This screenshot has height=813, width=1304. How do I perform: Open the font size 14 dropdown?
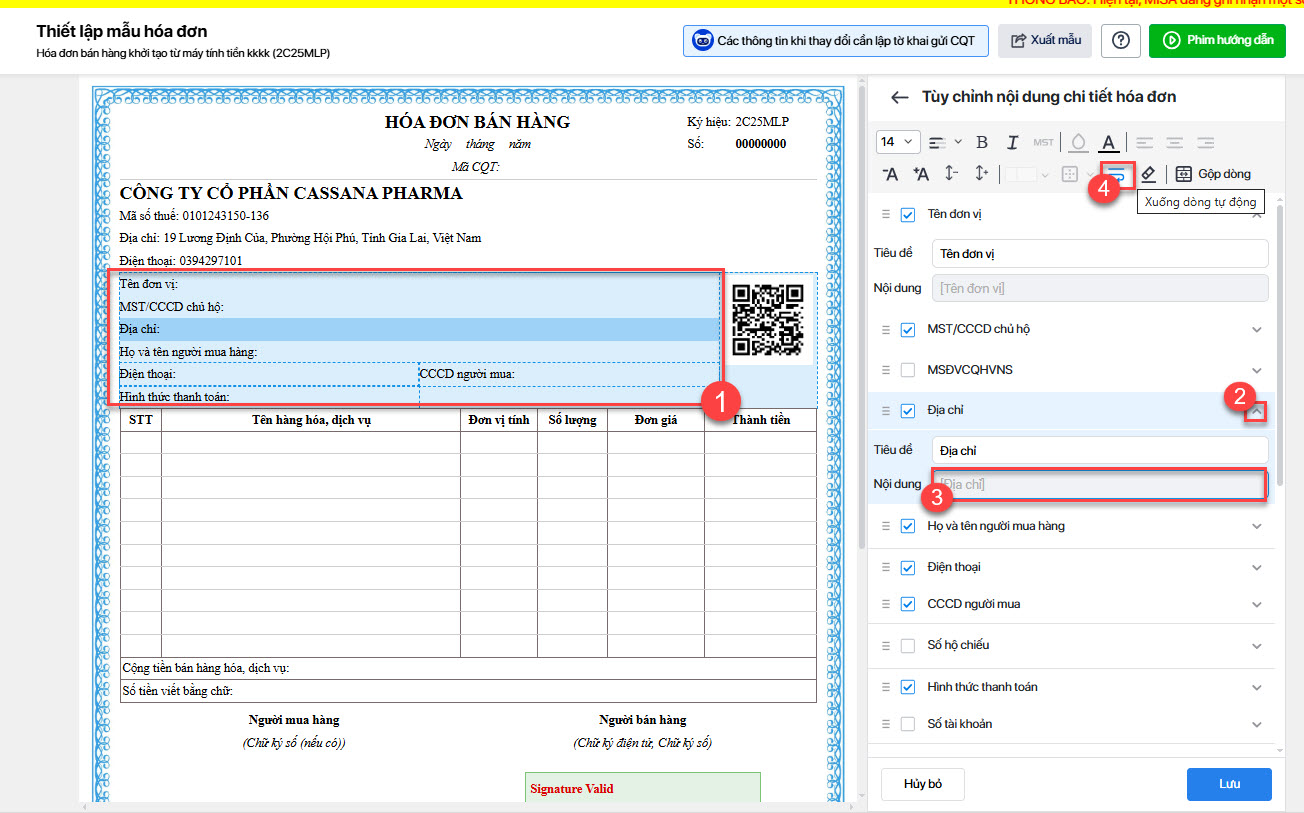898,142
